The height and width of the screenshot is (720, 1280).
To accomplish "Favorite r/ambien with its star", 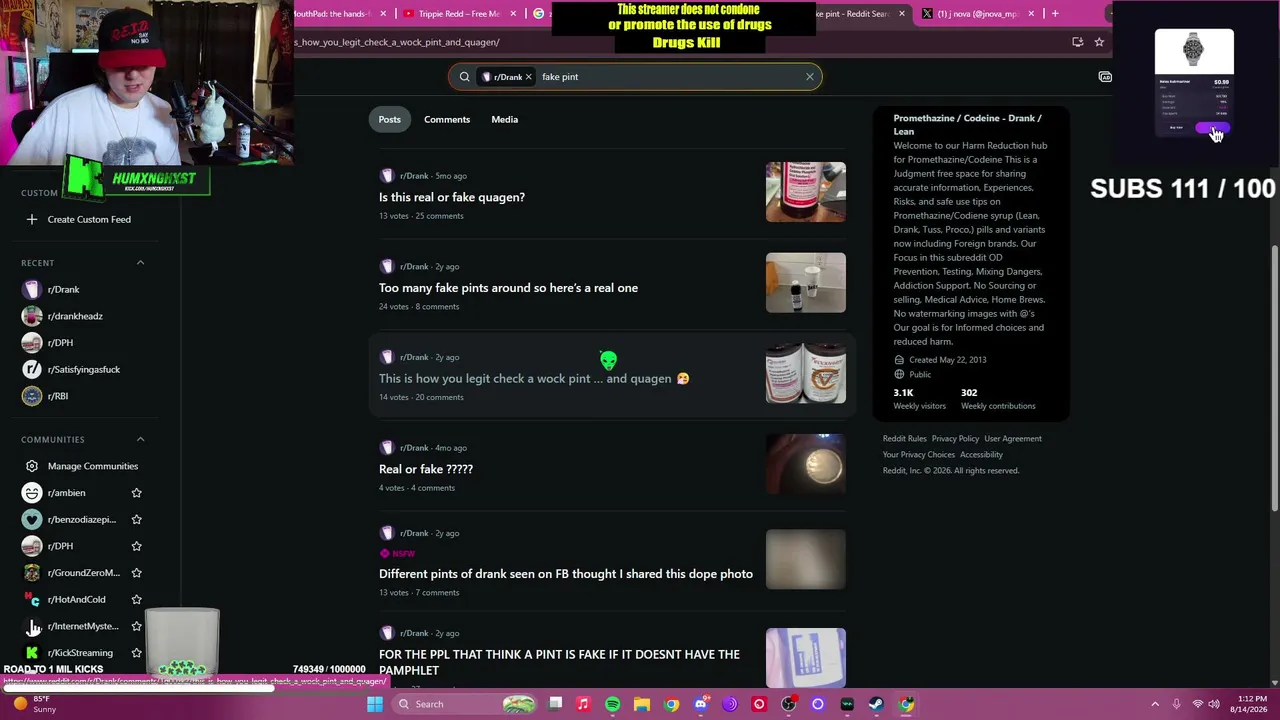I will tap(137, 493).
